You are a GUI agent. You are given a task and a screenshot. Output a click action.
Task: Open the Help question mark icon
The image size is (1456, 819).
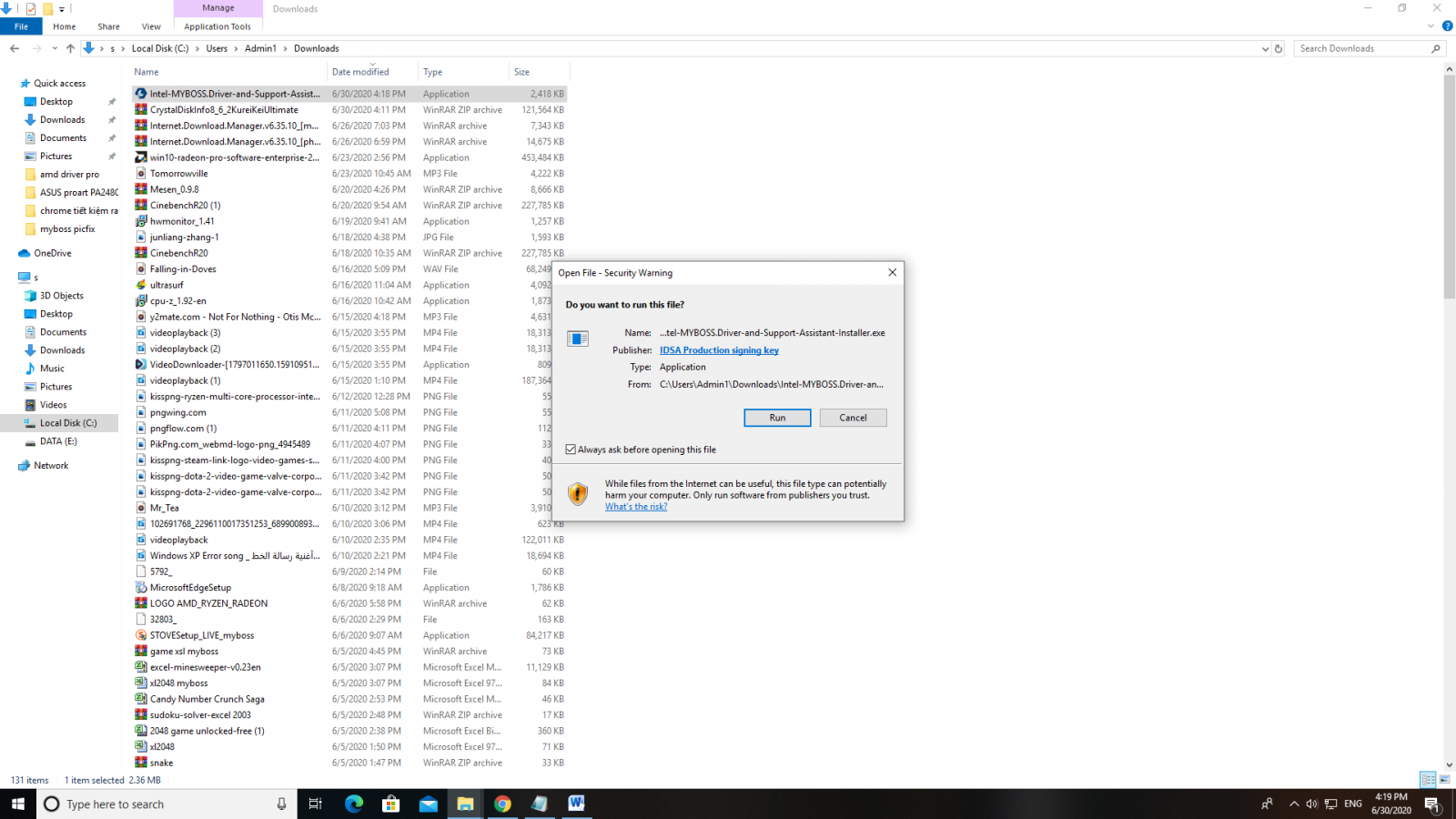point(1447,26)
